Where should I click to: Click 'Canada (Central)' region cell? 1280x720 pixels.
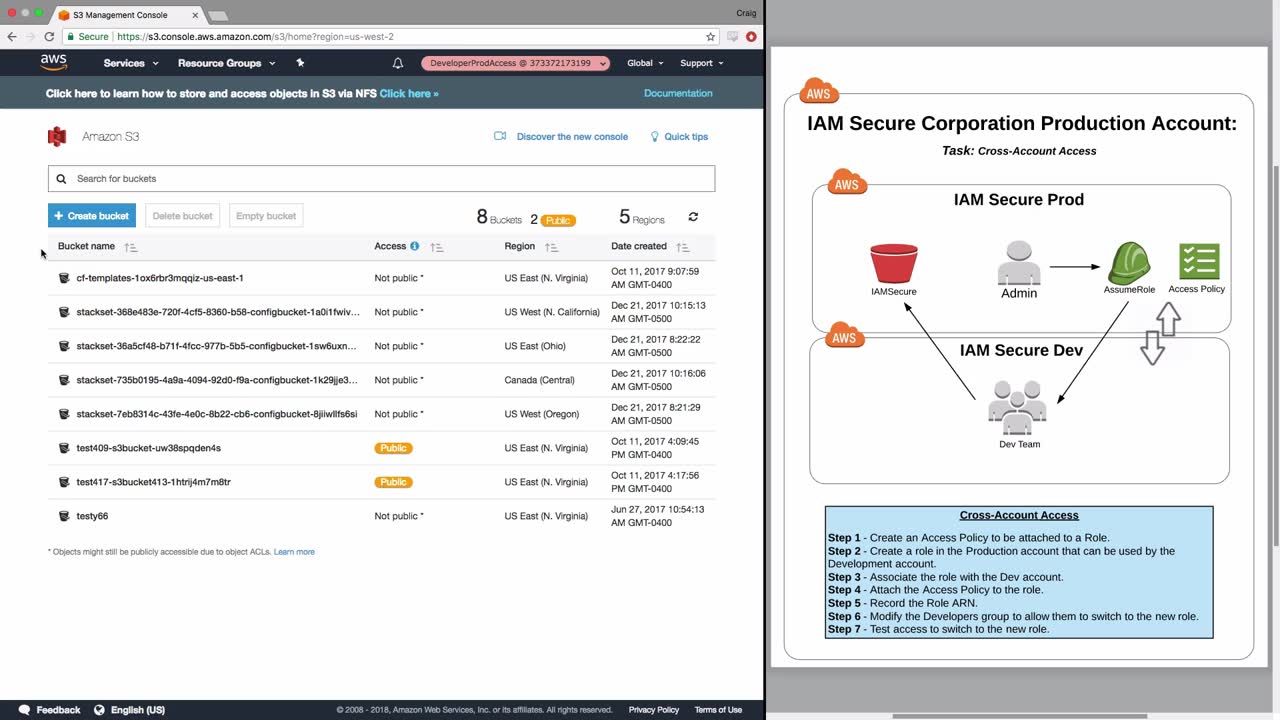point(540,380)
